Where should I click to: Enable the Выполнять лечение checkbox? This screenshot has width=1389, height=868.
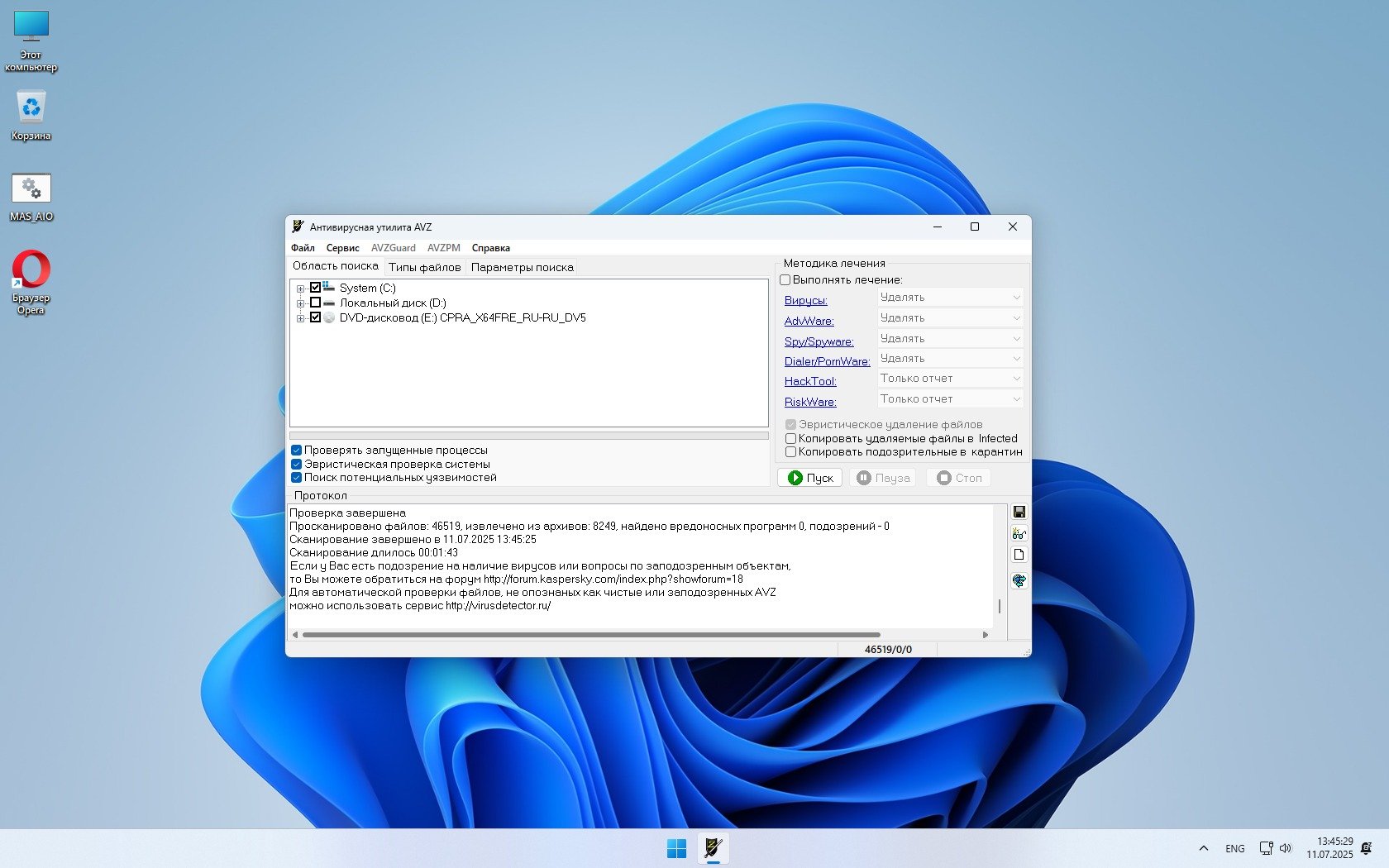(785, 280)
